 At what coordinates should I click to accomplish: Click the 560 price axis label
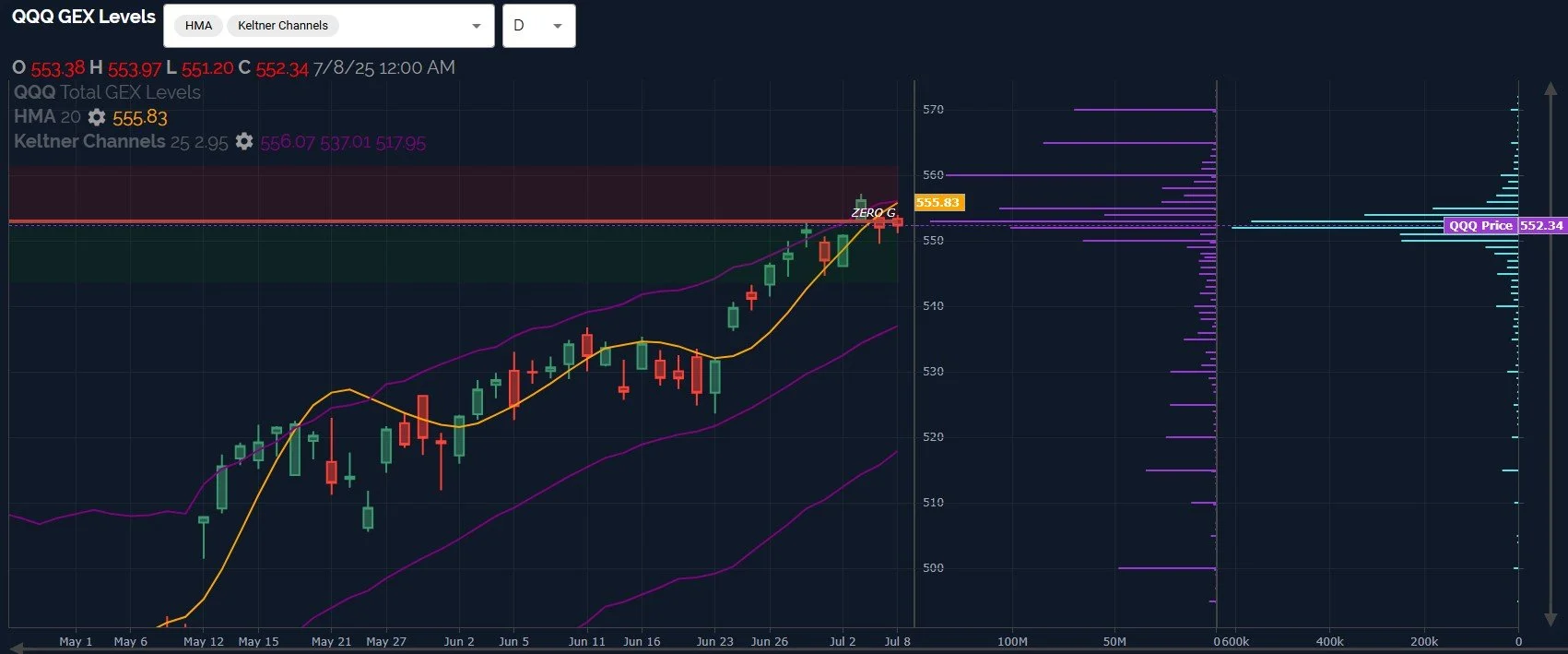click(933, 175)
